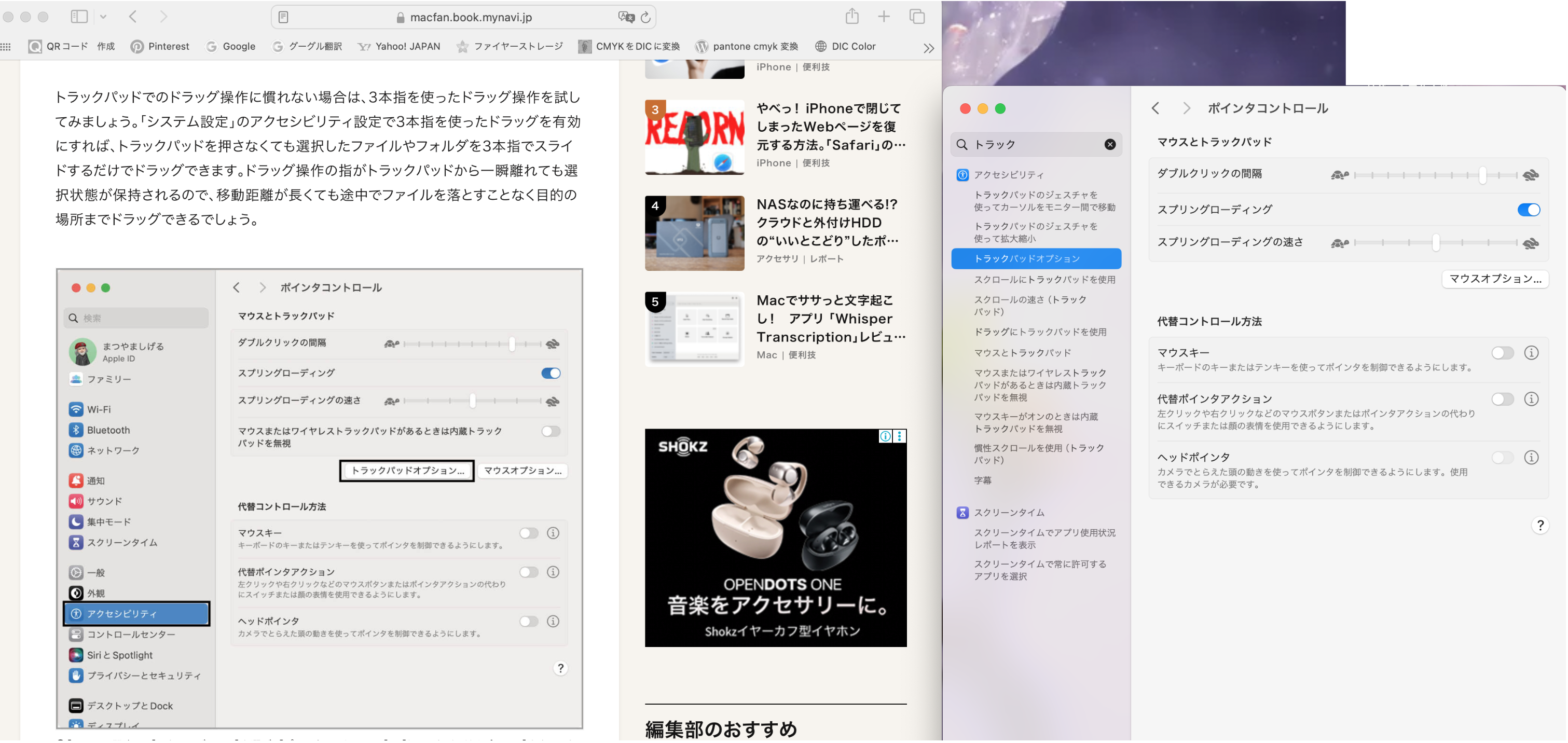Click Safari's share icon
This screenshot has width=1568, height=743.
851,17
